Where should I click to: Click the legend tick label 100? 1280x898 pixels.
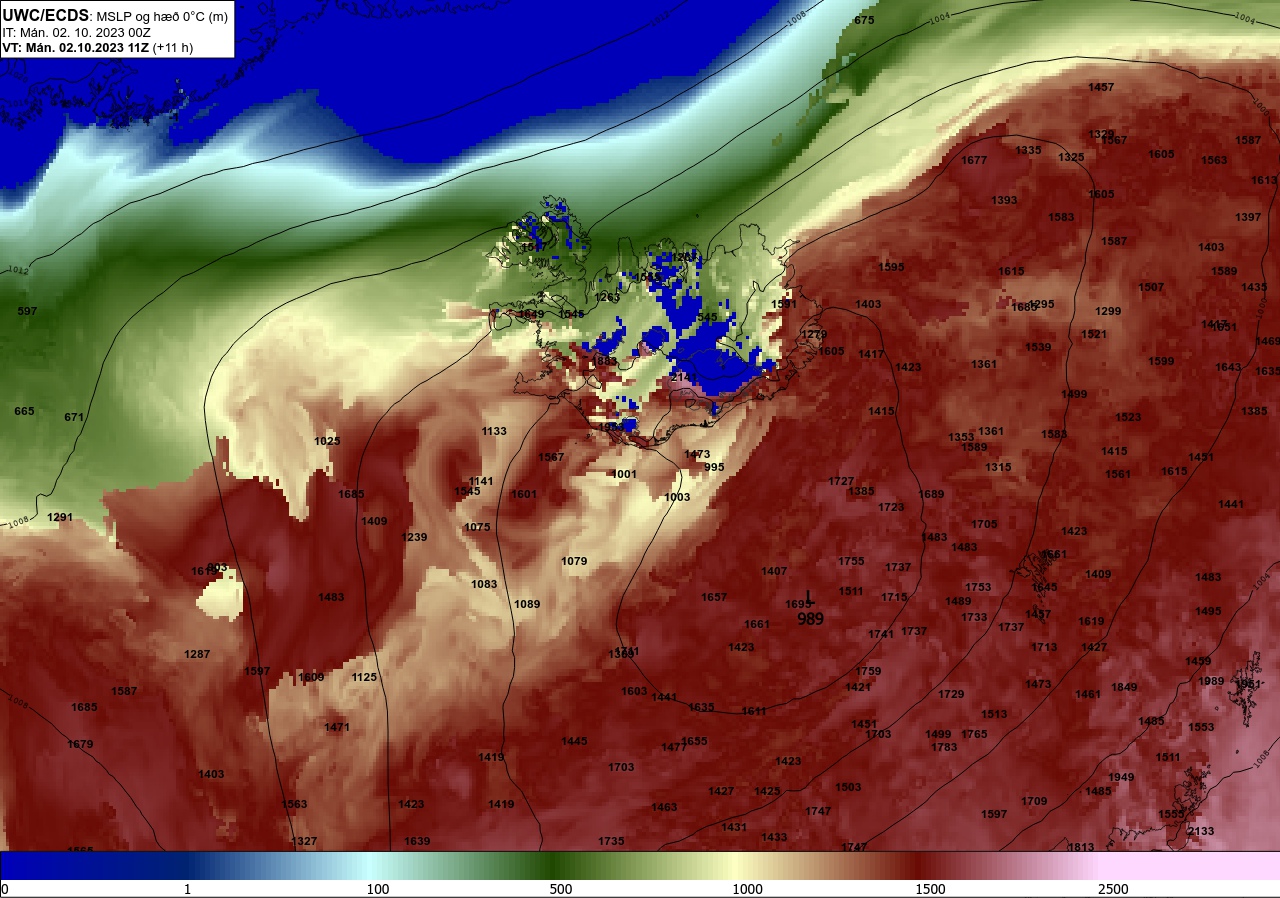377,889
